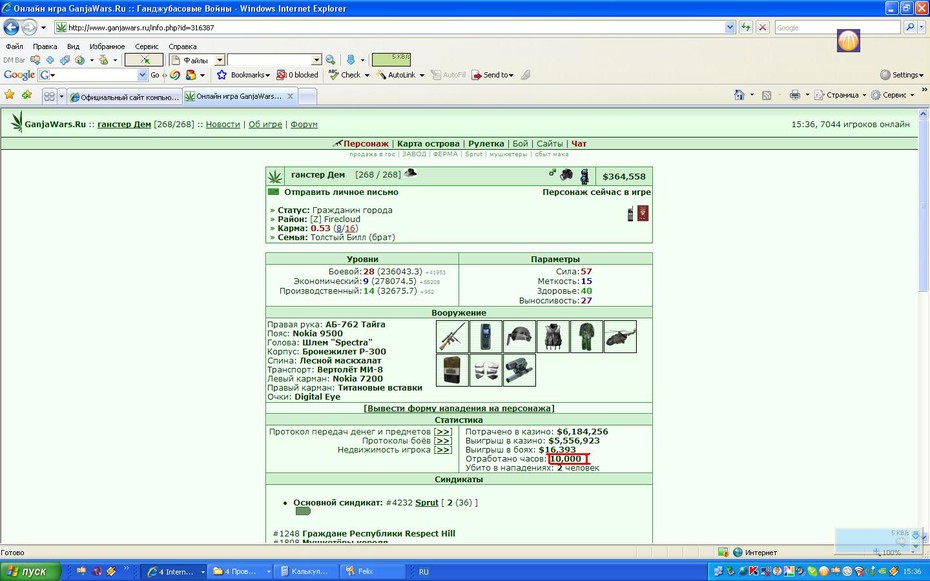
Task: Expand the address bar URL dropdown
Action: pyautogui.click(x=730, y=27)
